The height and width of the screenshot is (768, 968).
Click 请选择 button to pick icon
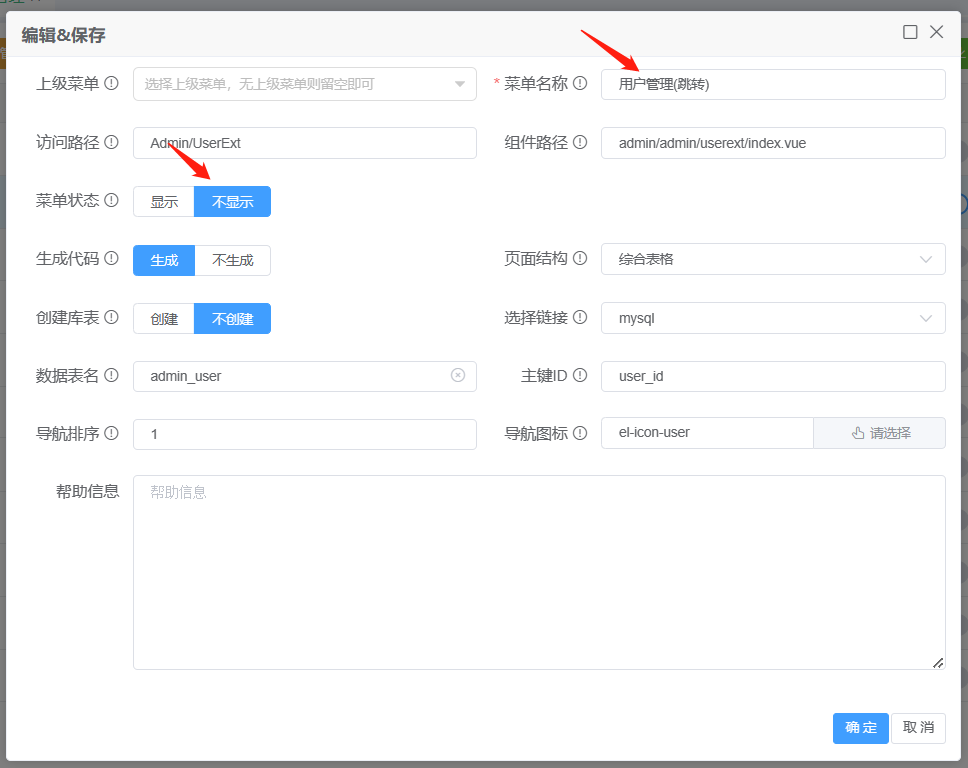880,433
